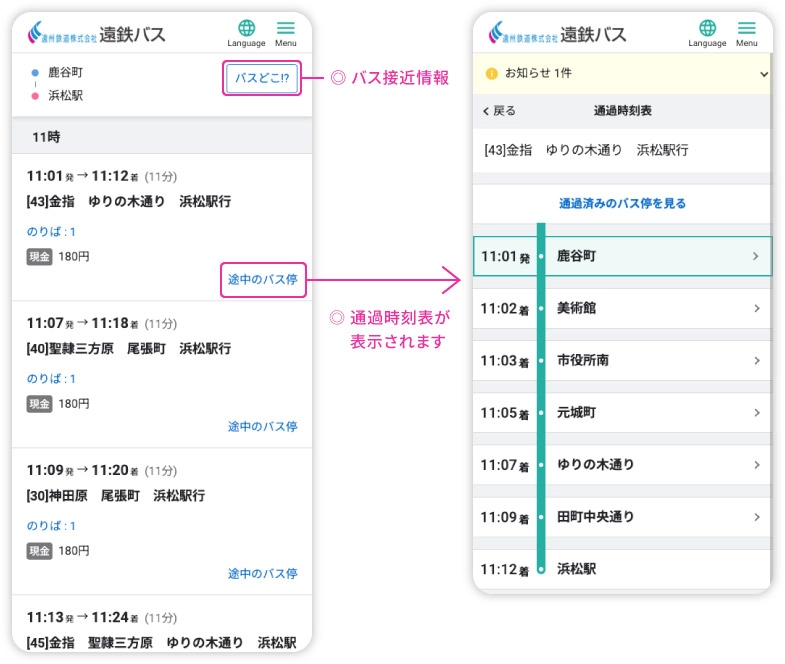Open 途中のバス停 for the 11:09 bus
Viewport: 785px width, 664px height.
[x=262, y=574]
